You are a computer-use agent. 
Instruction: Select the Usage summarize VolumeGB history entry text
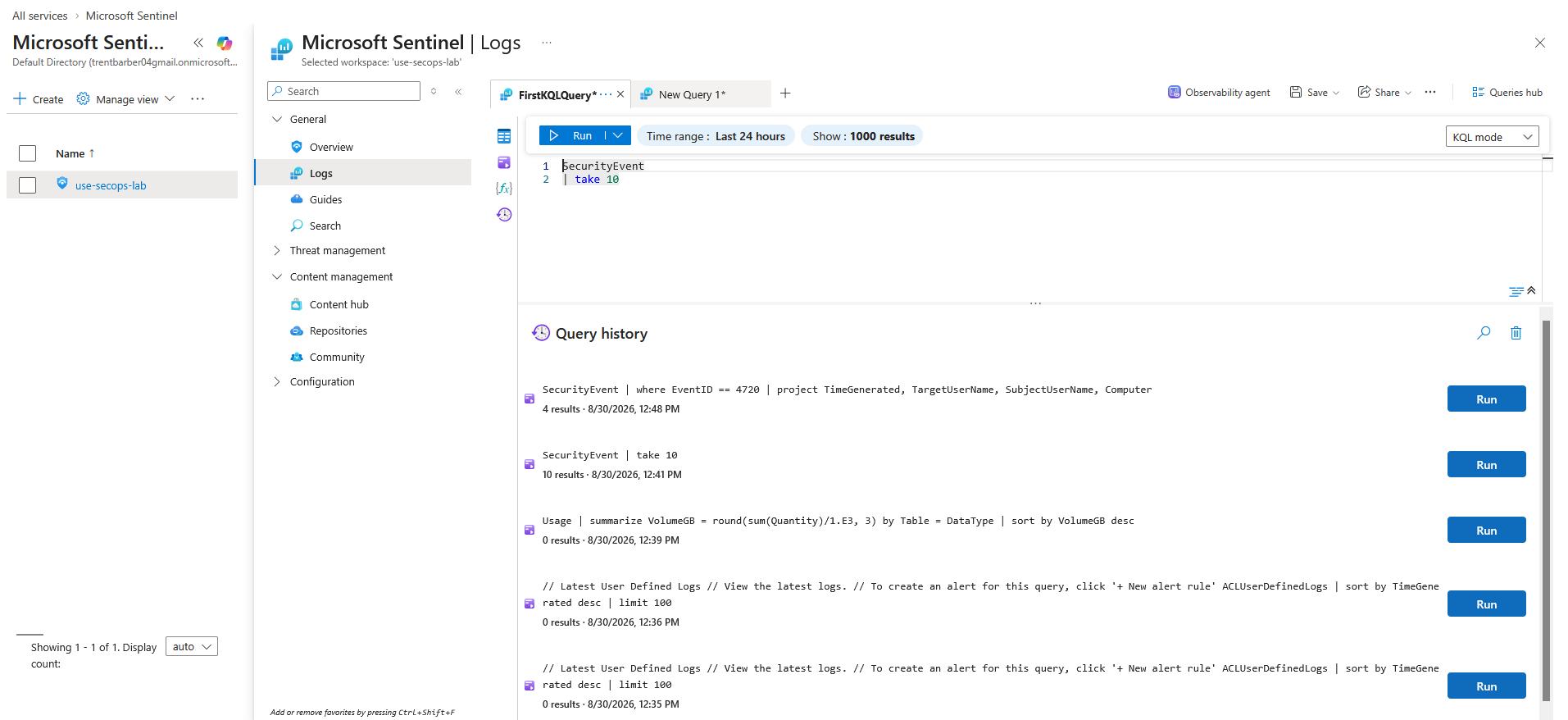coord(839,521)
